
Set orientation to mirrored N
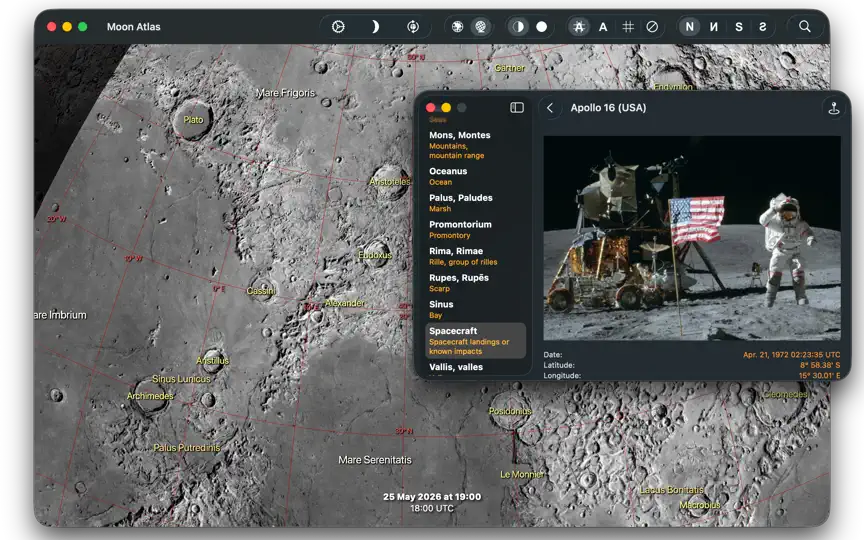click(x=714, y=26)
